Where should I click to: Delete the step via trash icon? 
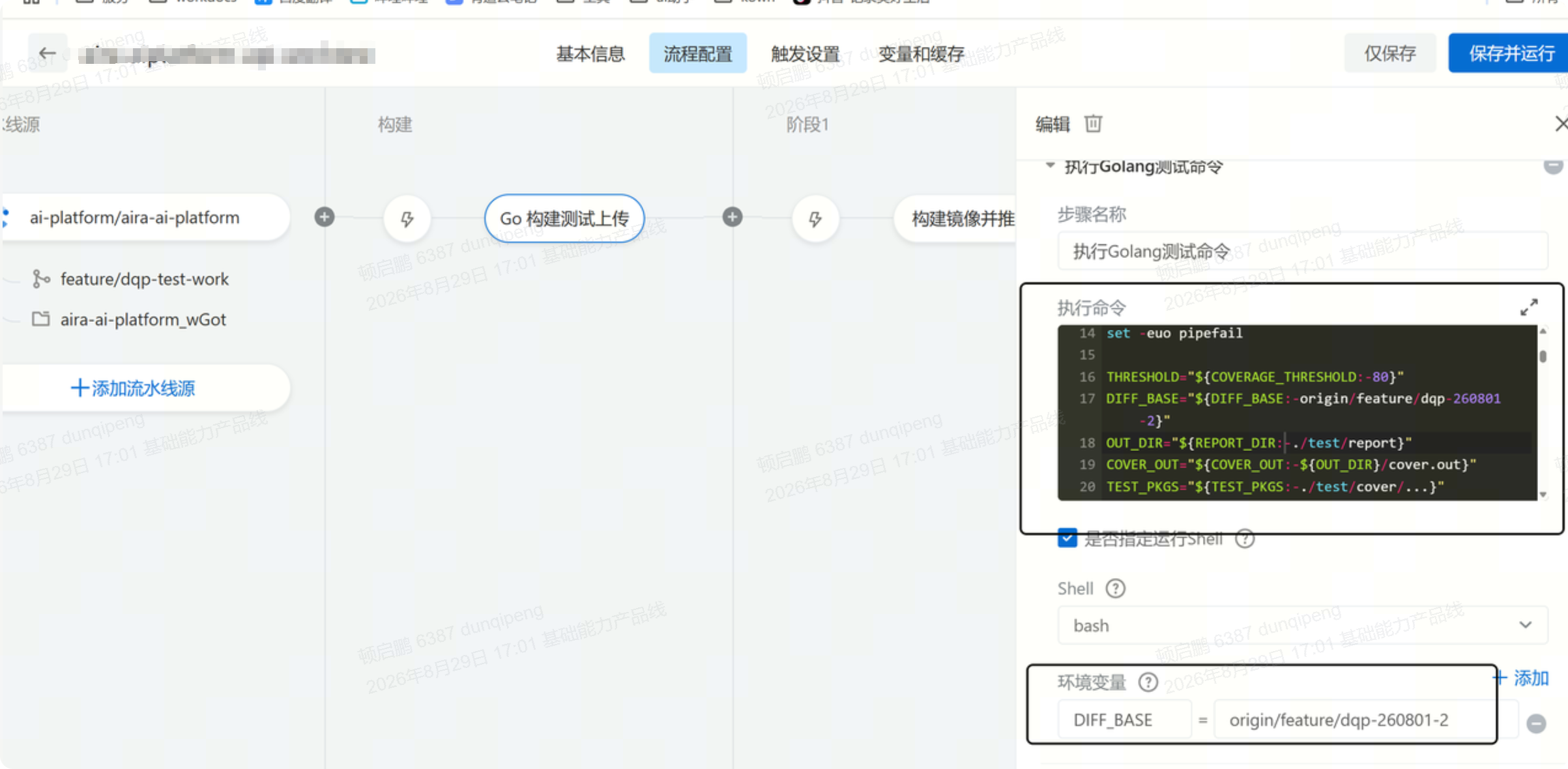click(1093, 123)
